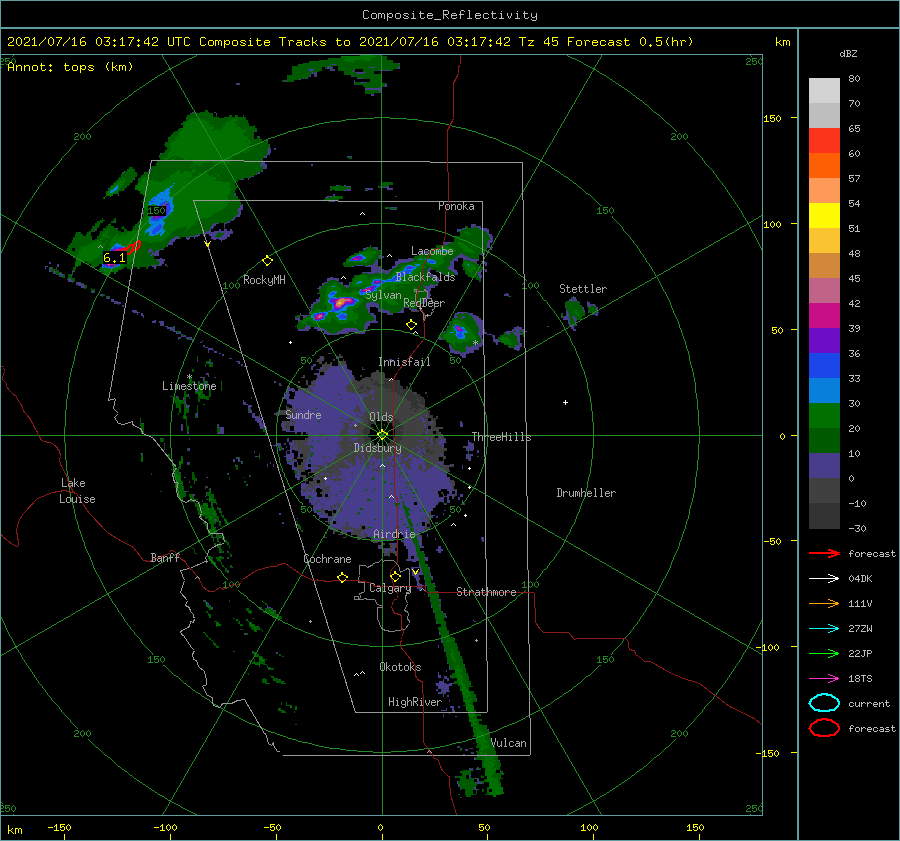The width and height of the screenshot is (900, 841).
Task: Click the green 22JP arrow legend icon
Action: 824,653
